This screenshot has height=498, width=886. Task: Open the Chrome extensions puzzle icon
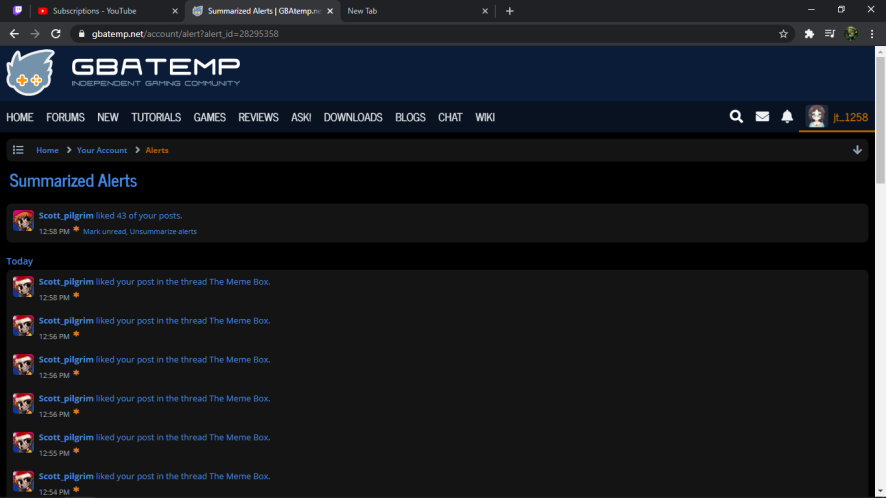click(x=809, y=34)
